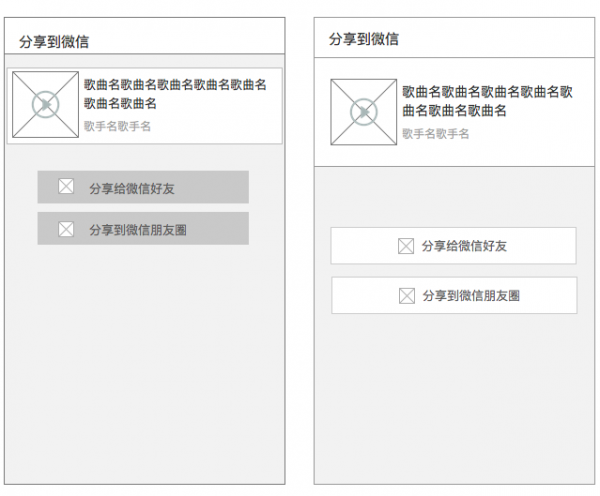
Task: Click the icon beside 分享到微信朋友圈 in right mockup
Action: coord(407,295)
